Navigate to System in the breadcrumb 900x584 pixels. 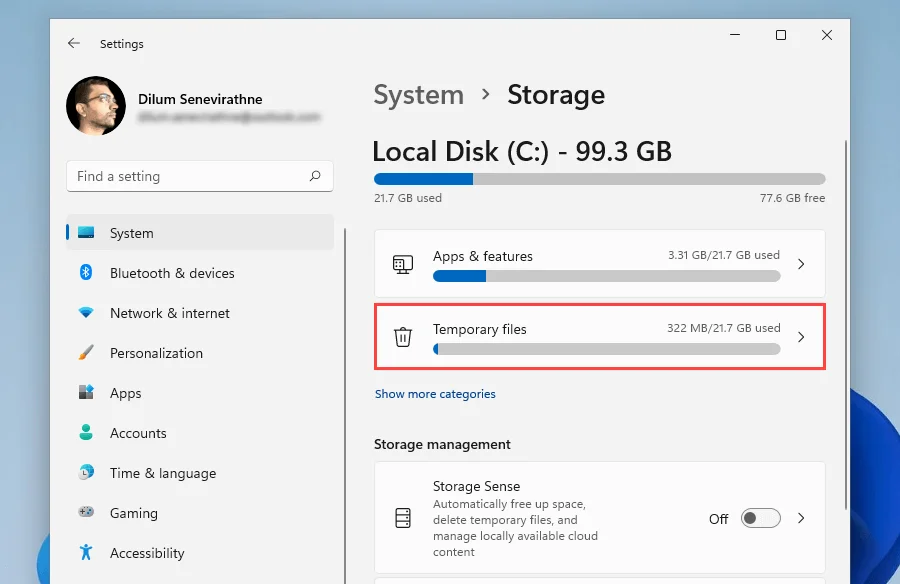(418, 95)
